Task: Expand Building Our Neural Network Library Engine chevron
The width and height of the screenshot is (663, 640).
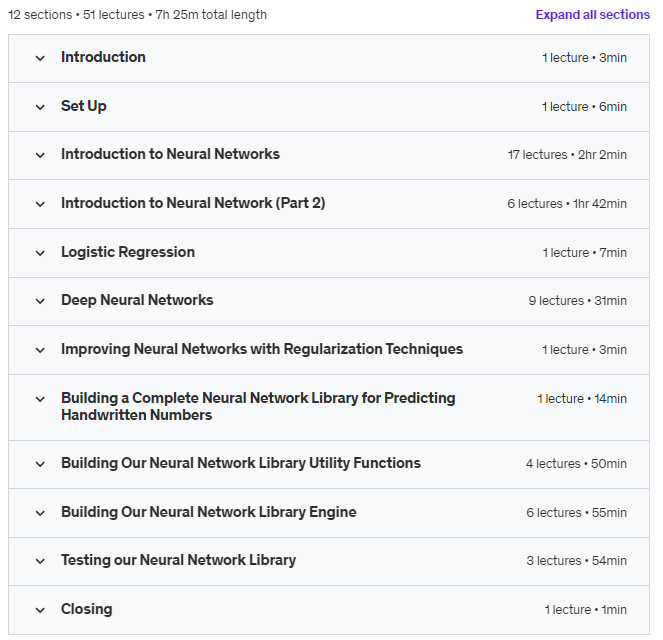Action: coord(40,513)
